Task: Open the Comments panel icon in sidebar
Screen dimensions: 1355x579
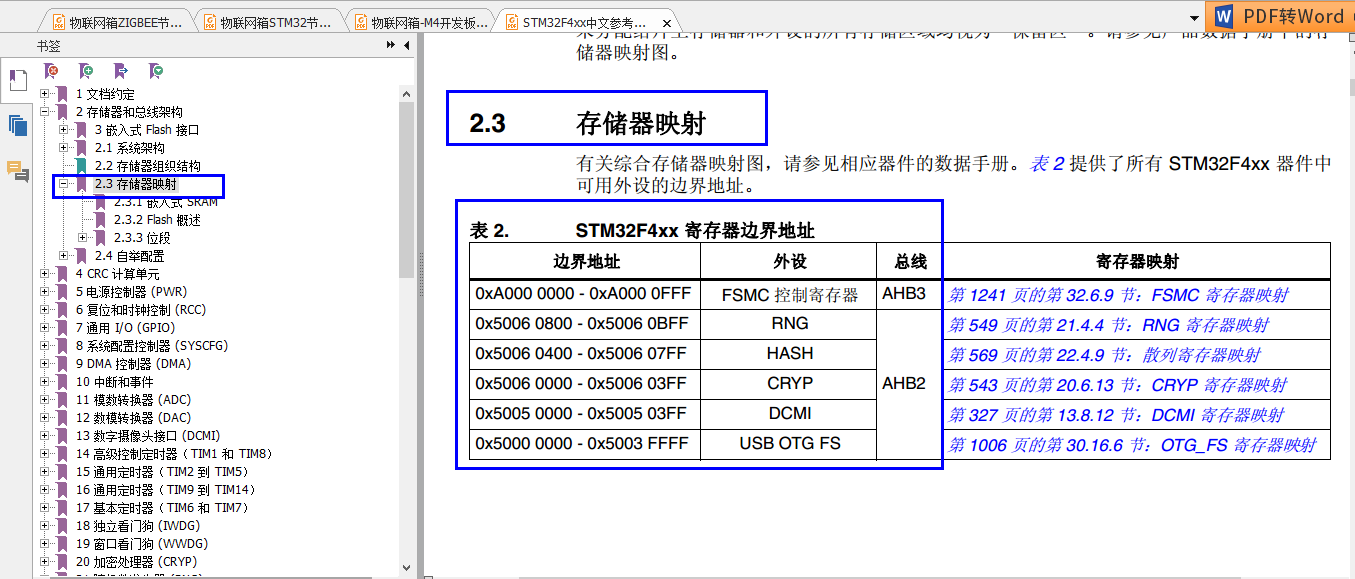Action: [17, 171]
